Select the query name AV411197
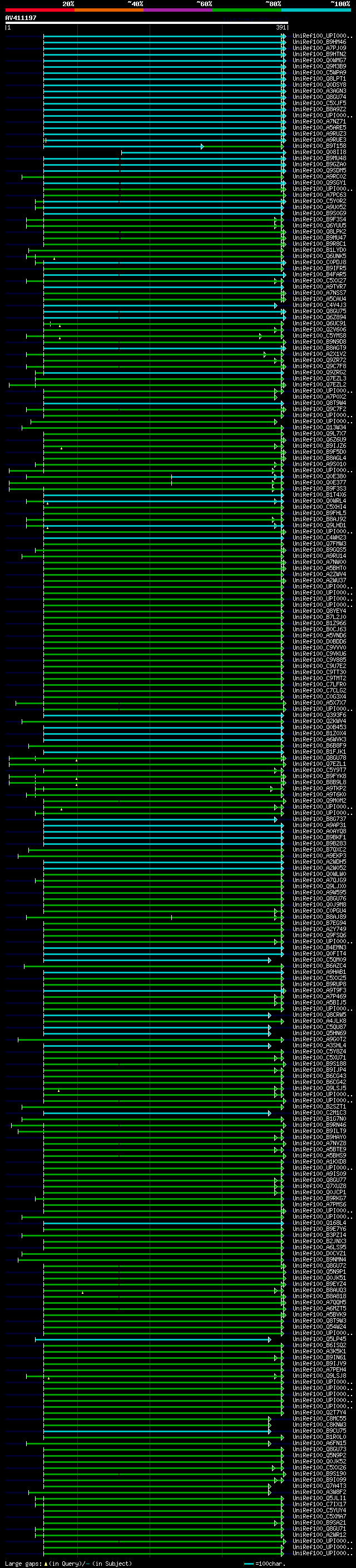This screenshot has width=356, height=1568. pyautogui.click(x=21, y=18)
